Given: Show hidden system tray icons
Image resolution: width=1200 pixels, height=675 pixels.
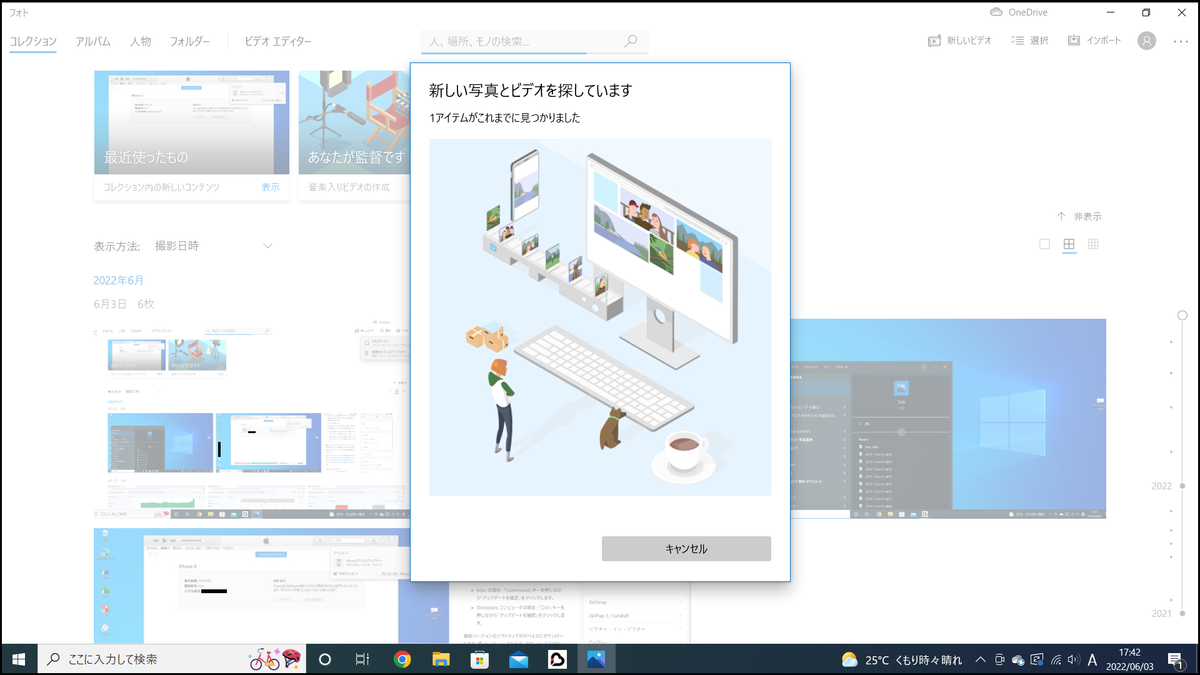Looking at the screenshot, I should (x=981, y=660).
